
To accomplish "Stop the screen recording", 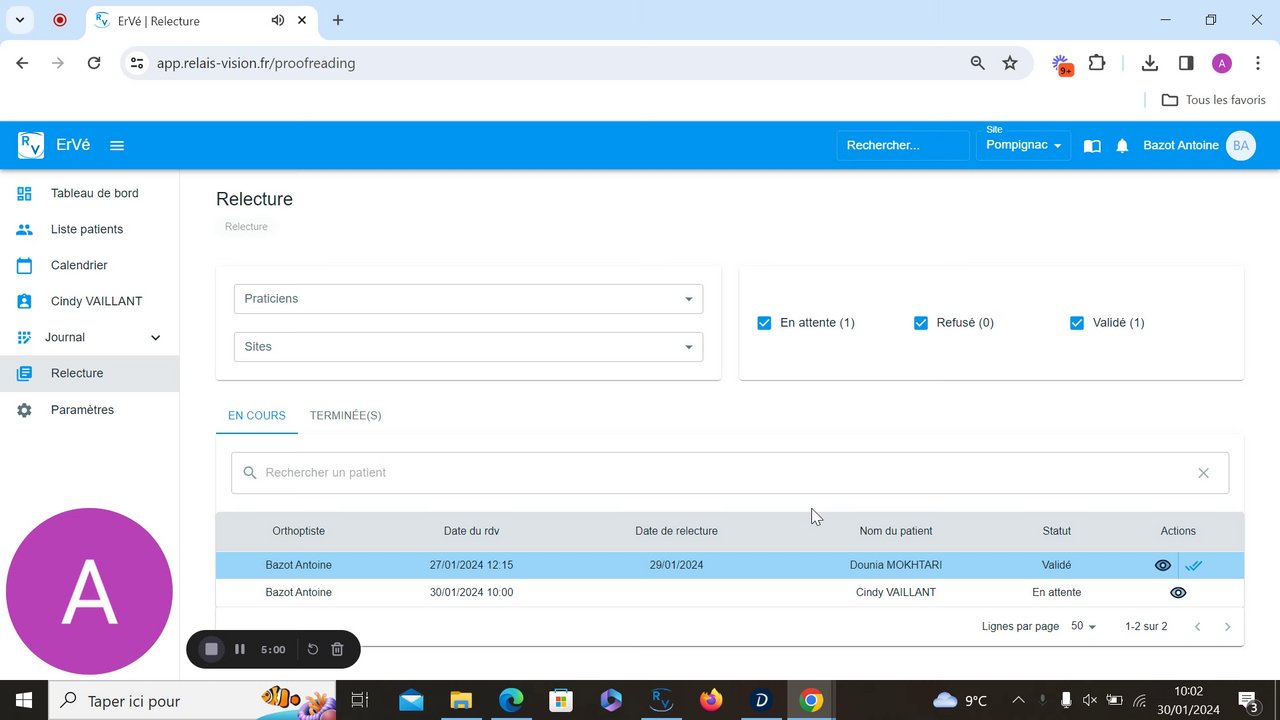I will click(x=211, y=649).
